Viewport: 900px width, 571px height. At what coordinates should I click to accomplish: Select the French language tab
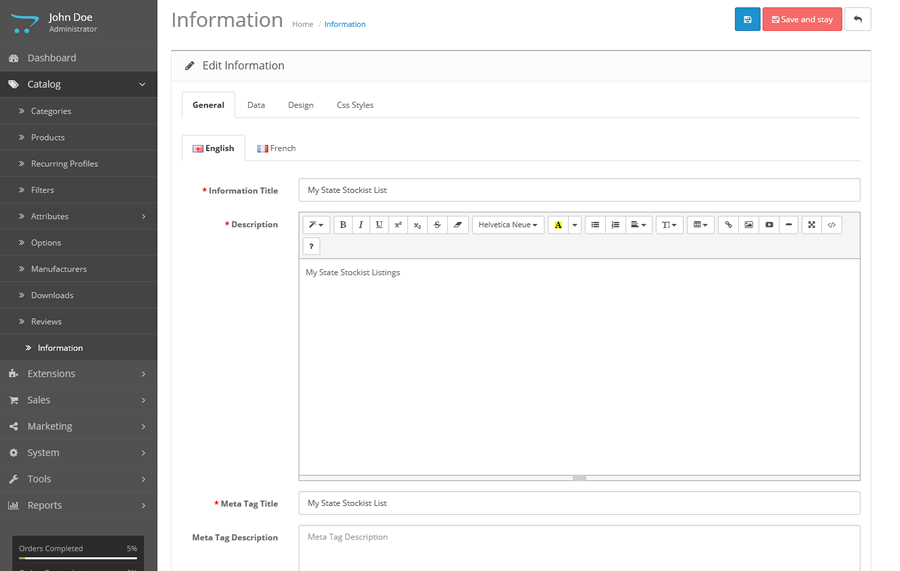[x=276, y=148]
